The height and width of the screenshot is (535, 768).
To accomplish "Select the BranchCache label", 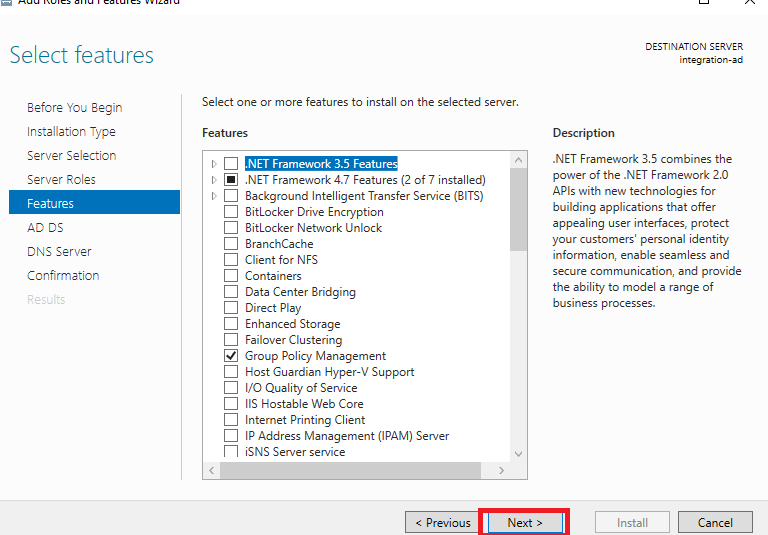I will point(279,244).
